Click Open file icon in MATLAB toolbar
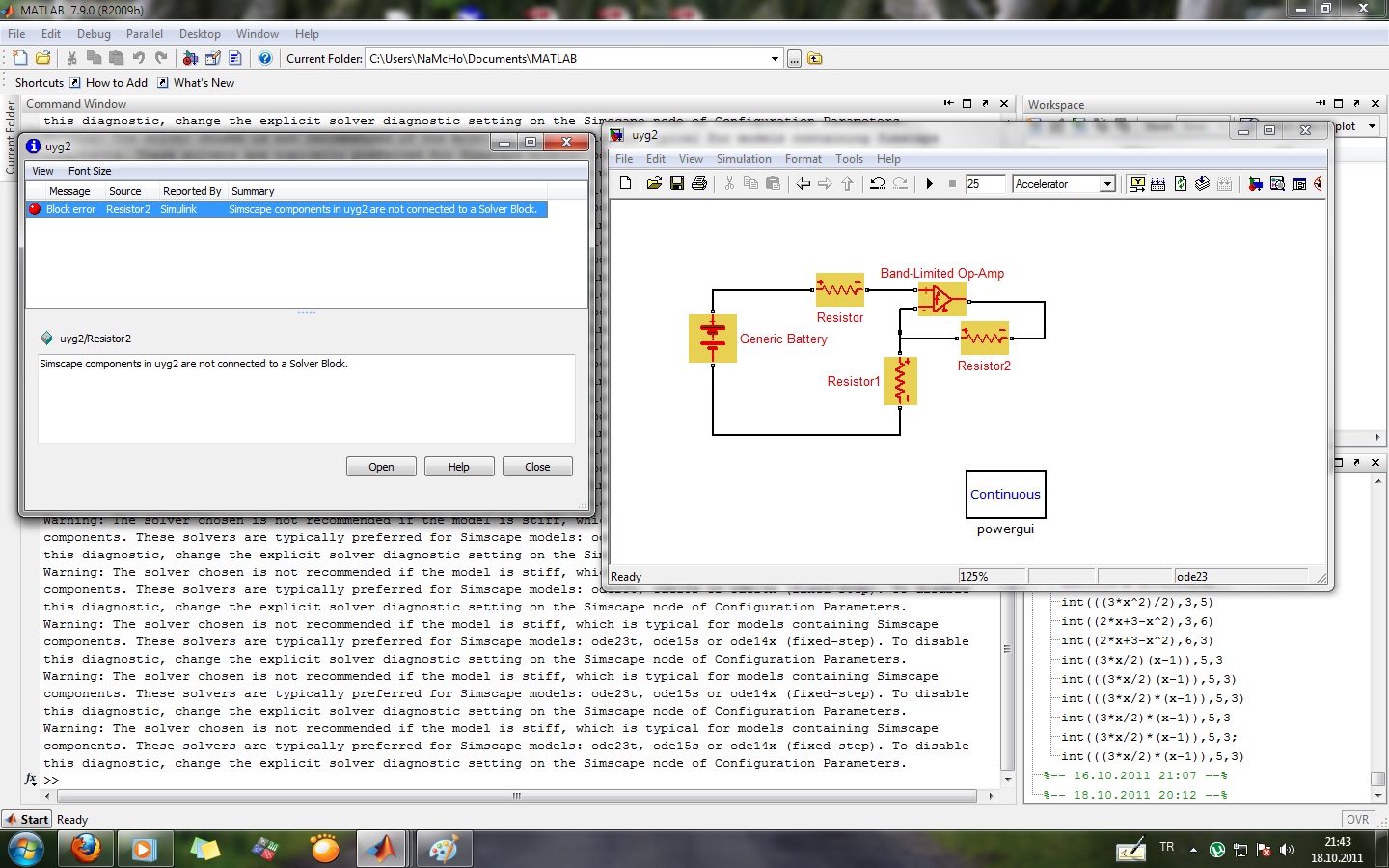The height and width of the screenshot is (868, 1389). (x=43, y=58)
